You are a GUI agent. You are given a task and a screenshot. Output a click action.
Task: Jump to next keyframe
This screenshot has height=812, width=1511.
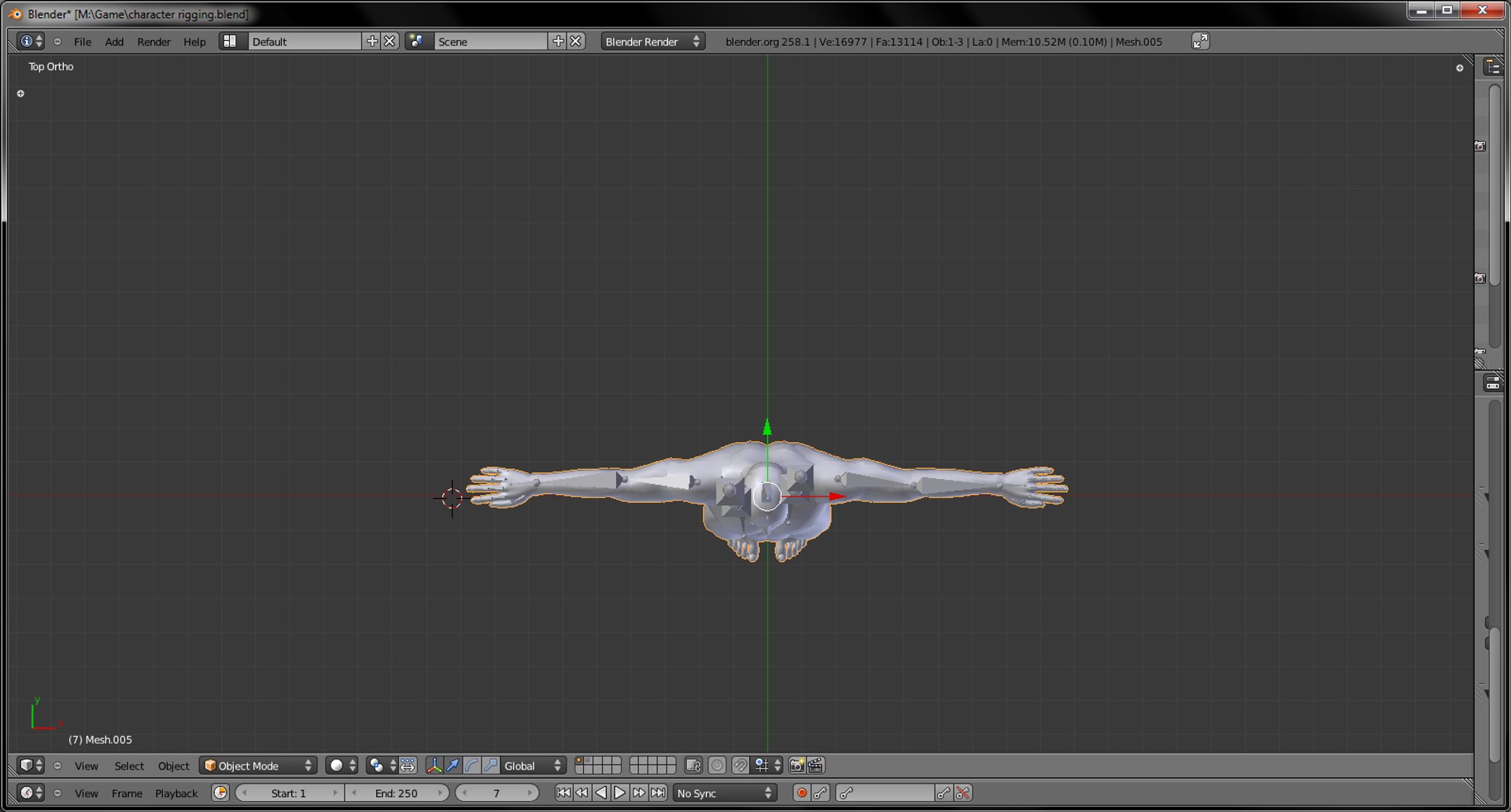pos(638,793)
